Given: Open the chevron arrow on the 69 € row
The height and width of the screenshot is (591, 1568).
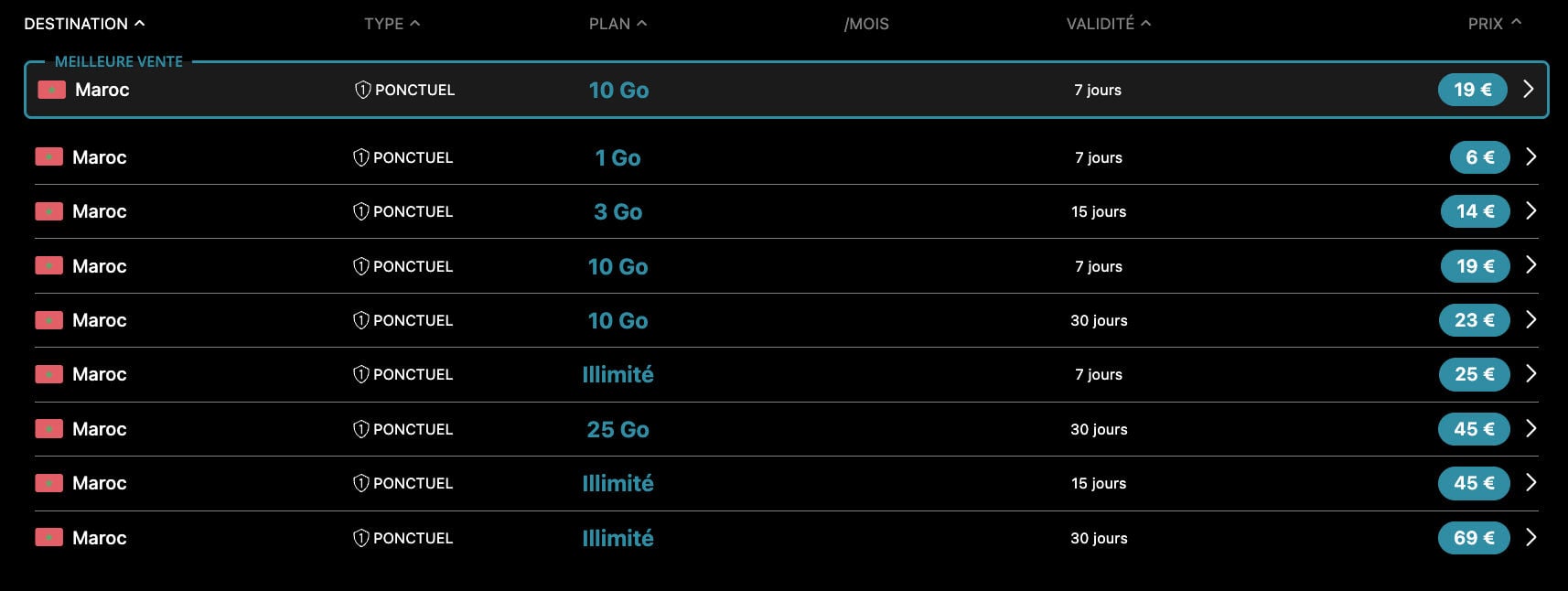Looking at the screenshot, I should (x=1530, y=537).
